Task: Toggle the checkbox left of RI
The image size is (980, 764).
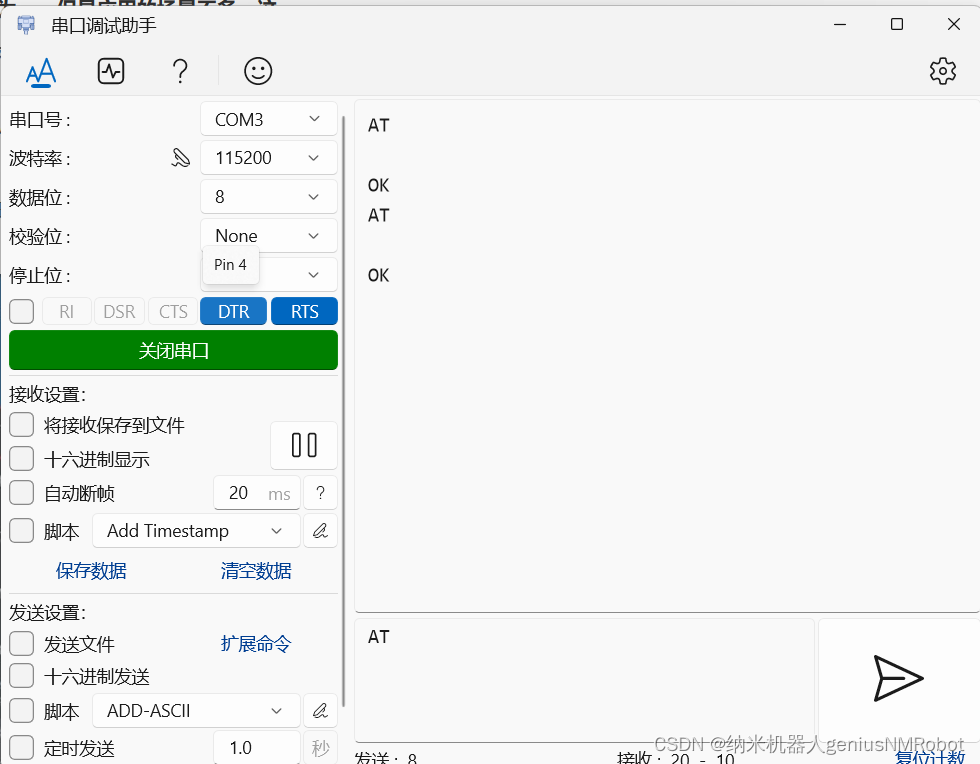Action: (x=22, y=311)
